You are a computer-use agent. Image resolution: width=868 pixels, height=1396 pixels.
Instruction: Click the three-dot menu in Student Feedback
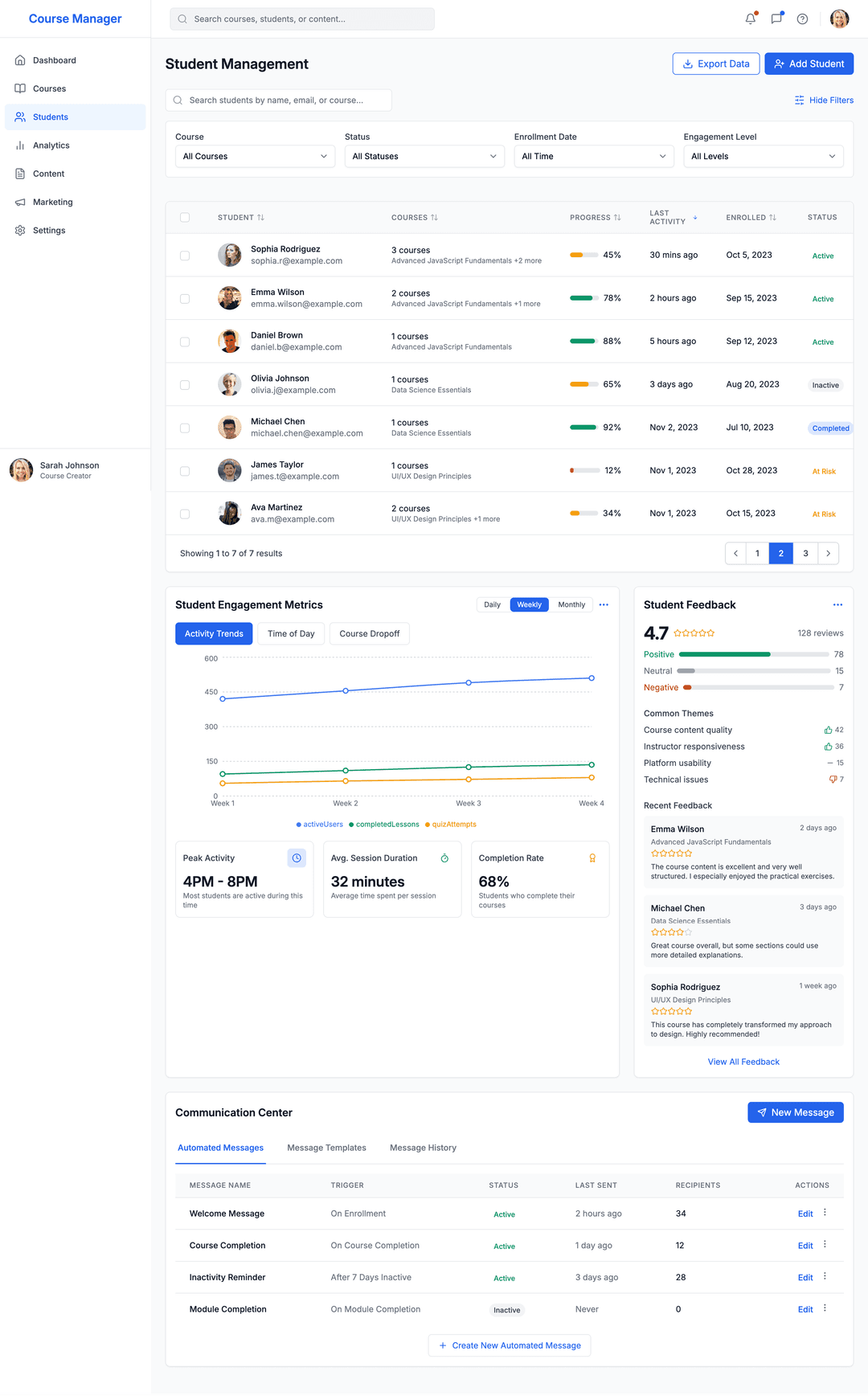point(837,605)
